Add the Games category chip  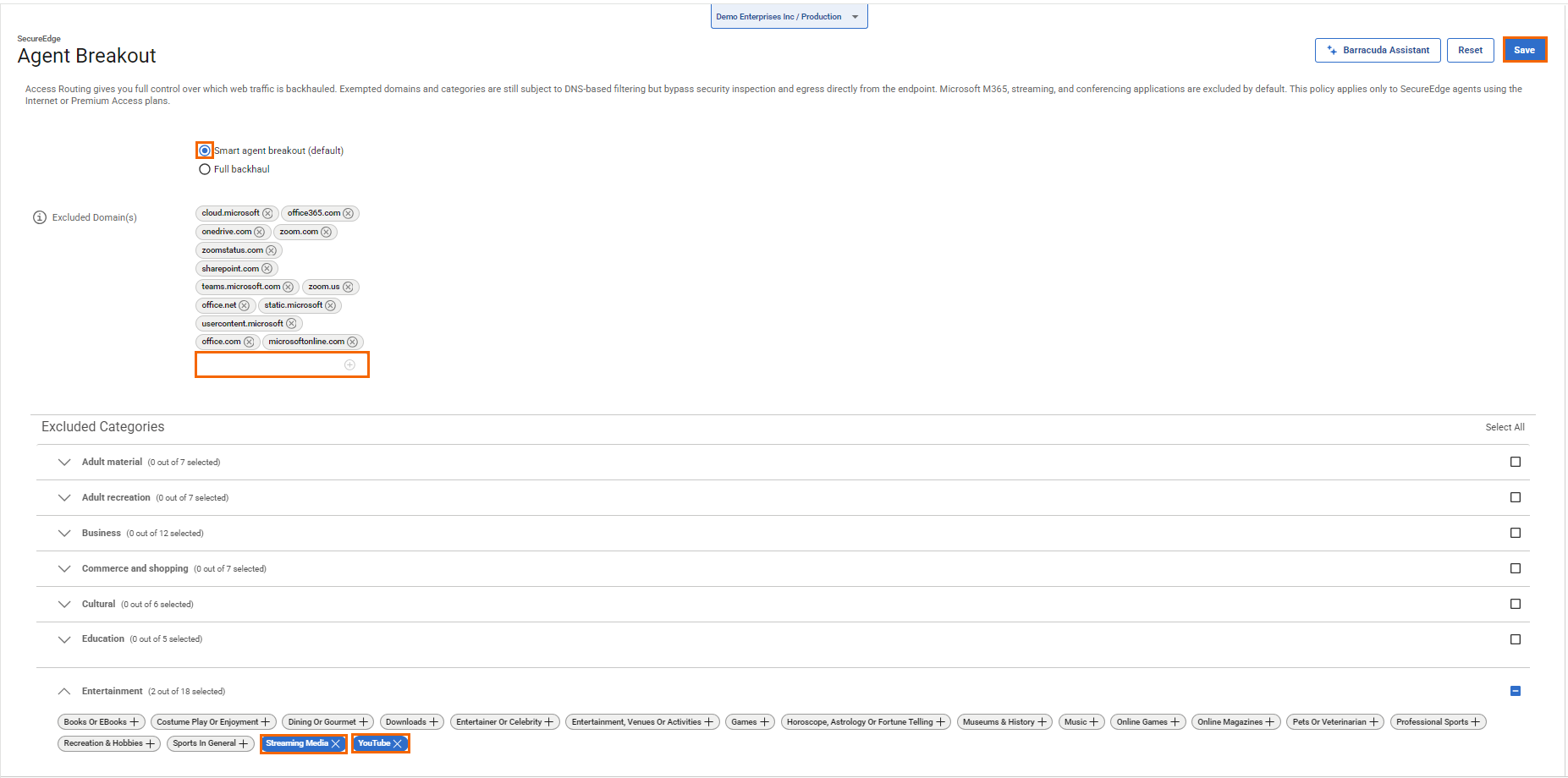coord(765,722)
